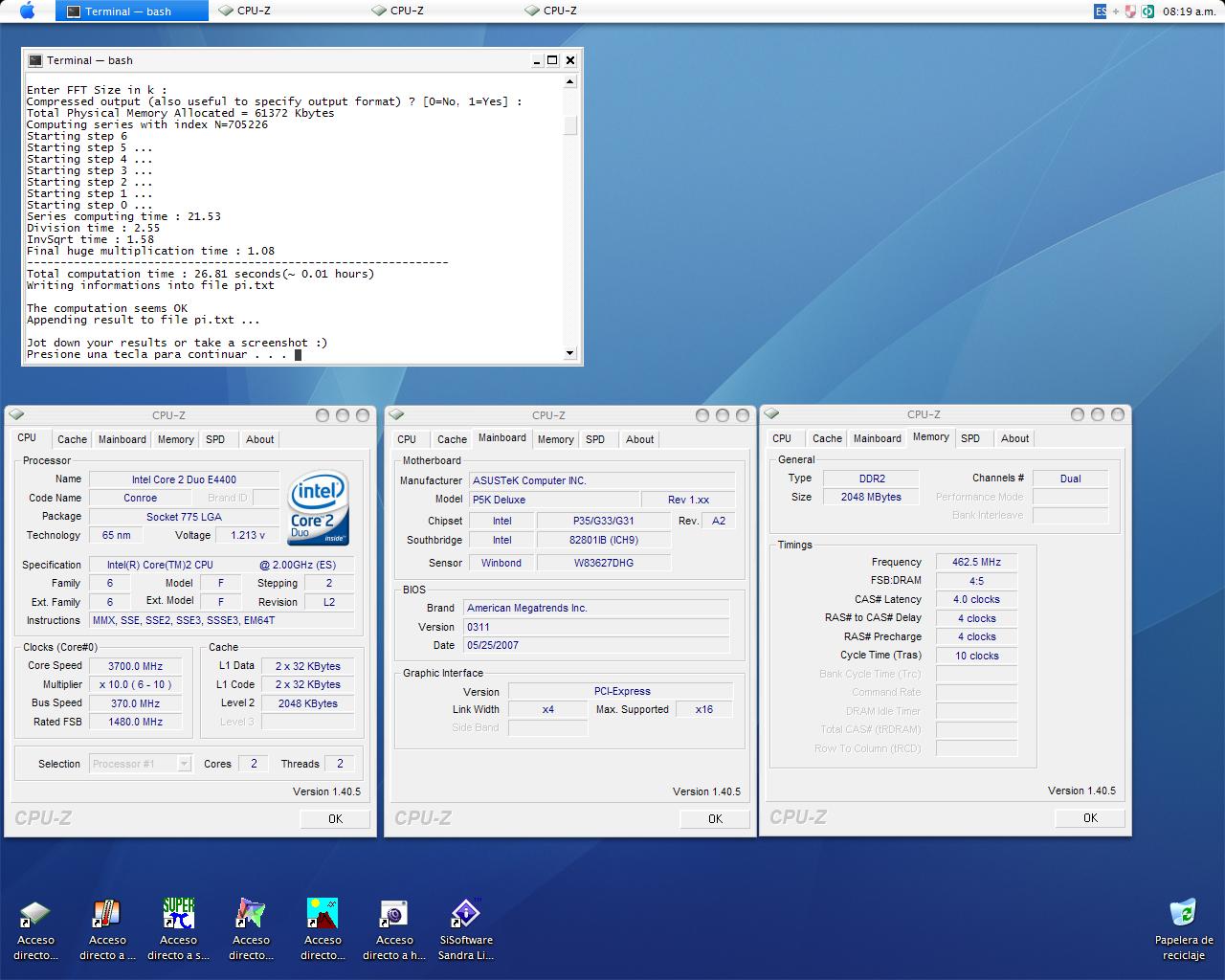This screenshot has height=980, width=1225.
Task: Open Memory tab in processor window
Action: (176, 439)
